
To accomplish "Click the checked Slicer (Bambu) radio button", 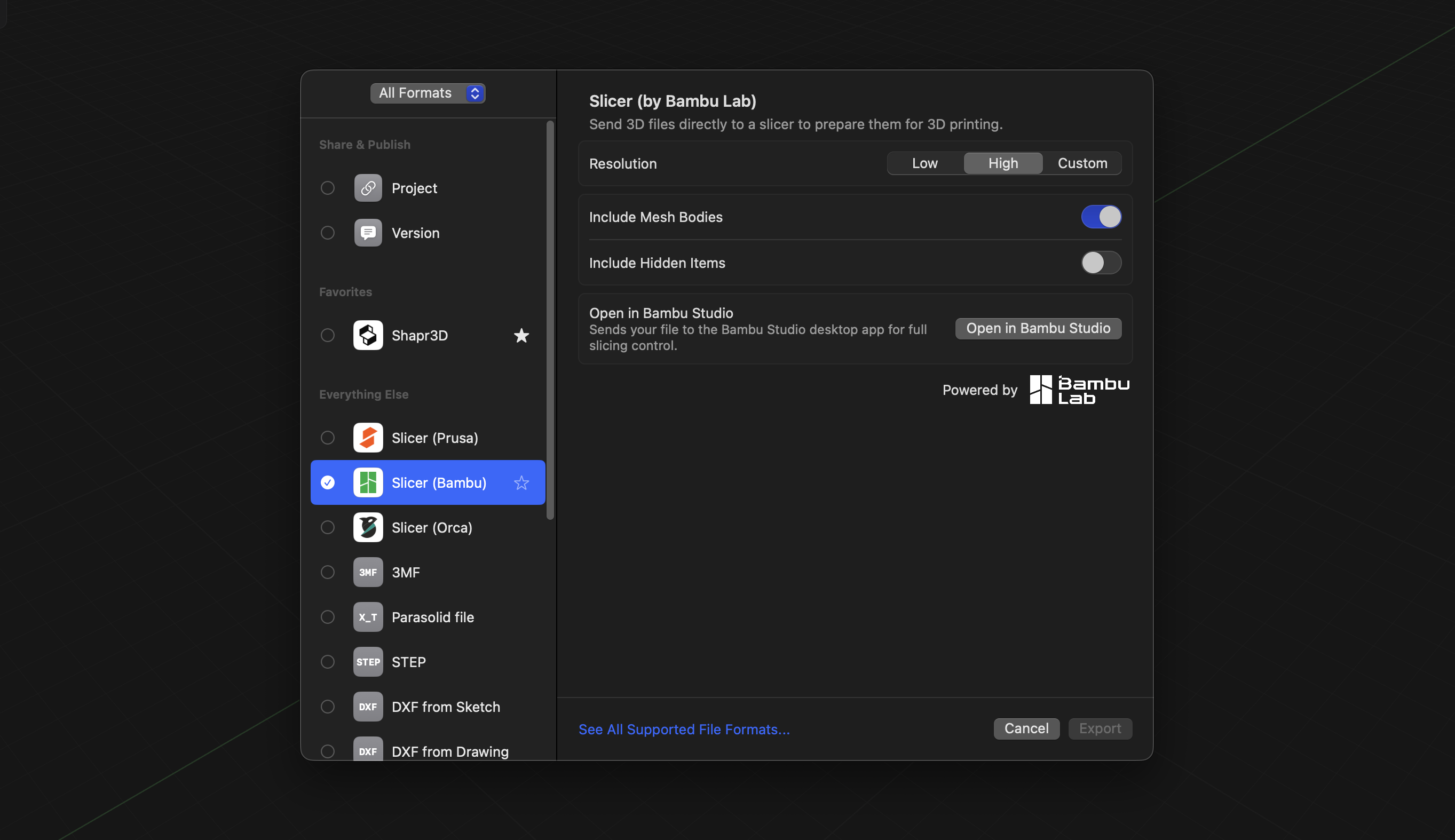I will pos(328,482).
